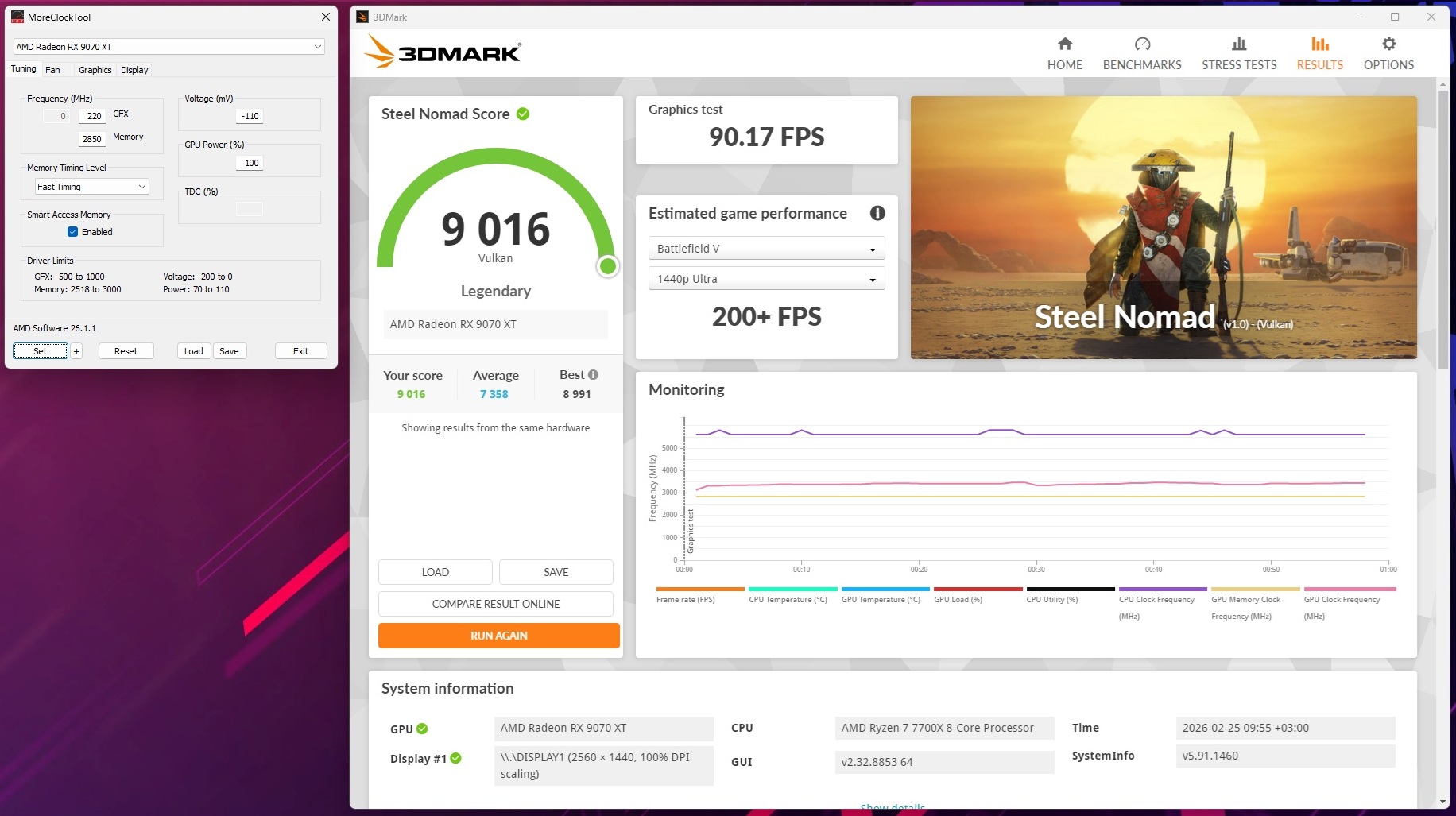
Task: Click the GPU Memory Clock Frequency yellow swatch
Action: 1256,590
